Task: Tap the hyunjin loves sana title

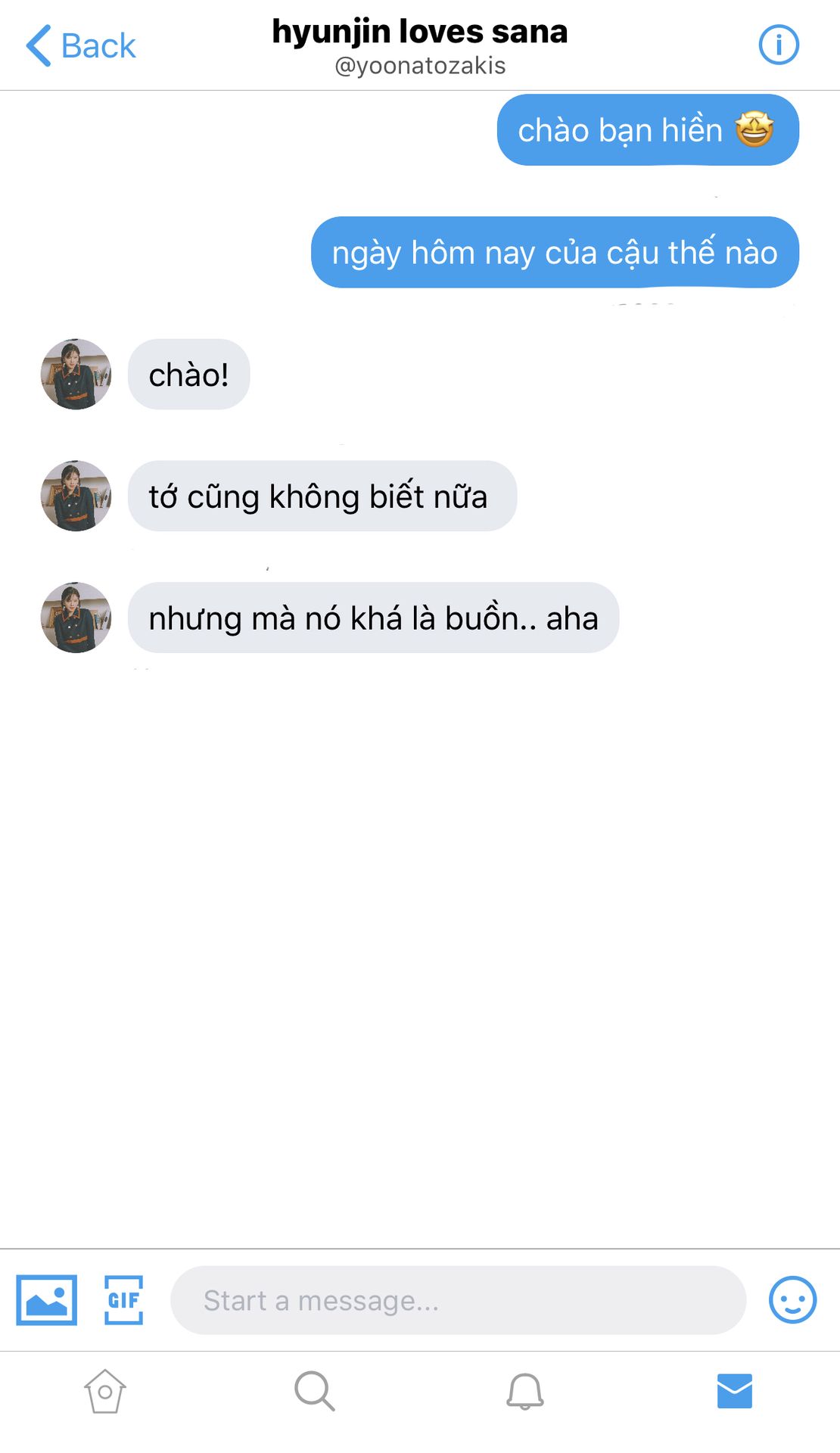Action: pos(420,32)
